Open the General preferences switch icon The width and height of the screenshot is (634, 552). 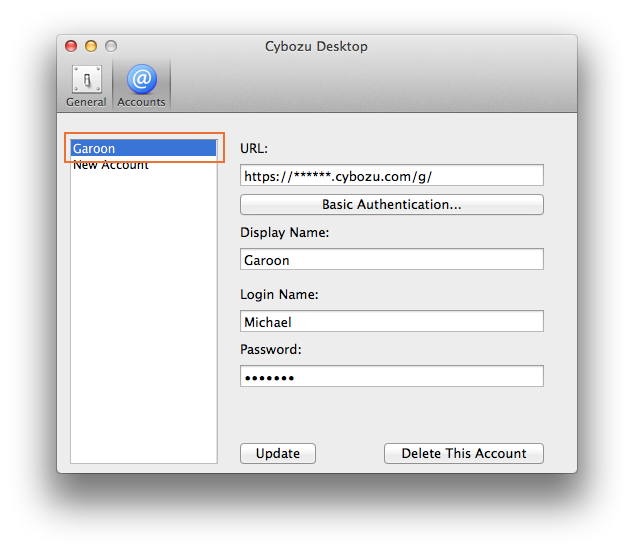[87, 79]
